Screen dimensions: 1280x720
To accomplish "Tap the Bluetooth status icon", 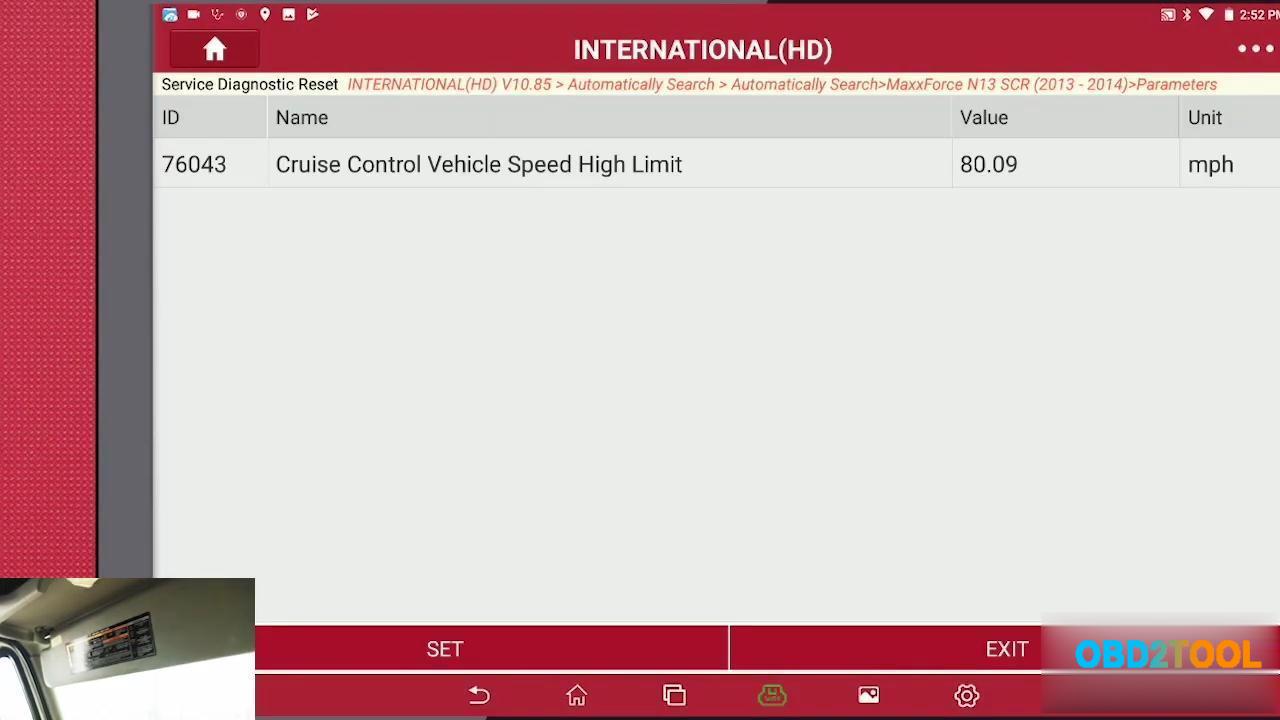I will (1187, 14).
